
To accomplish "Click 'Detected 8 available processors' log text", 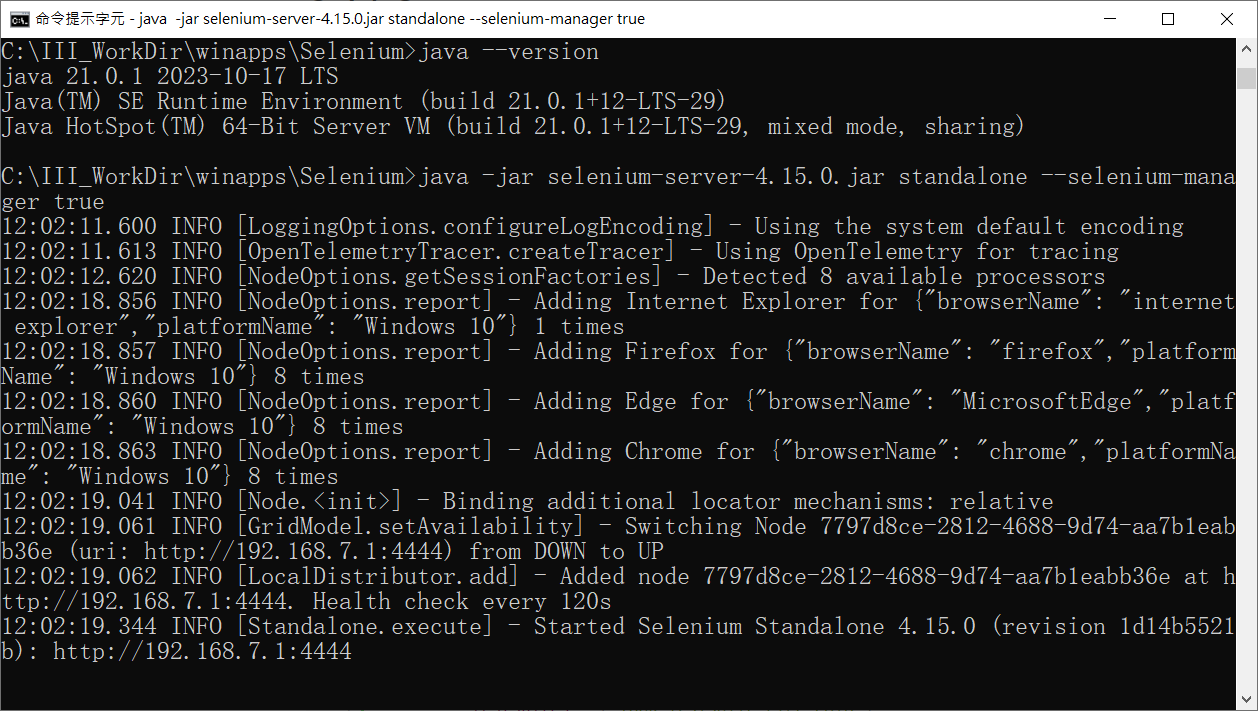I will pyautogui.click(x=904, y=276).
